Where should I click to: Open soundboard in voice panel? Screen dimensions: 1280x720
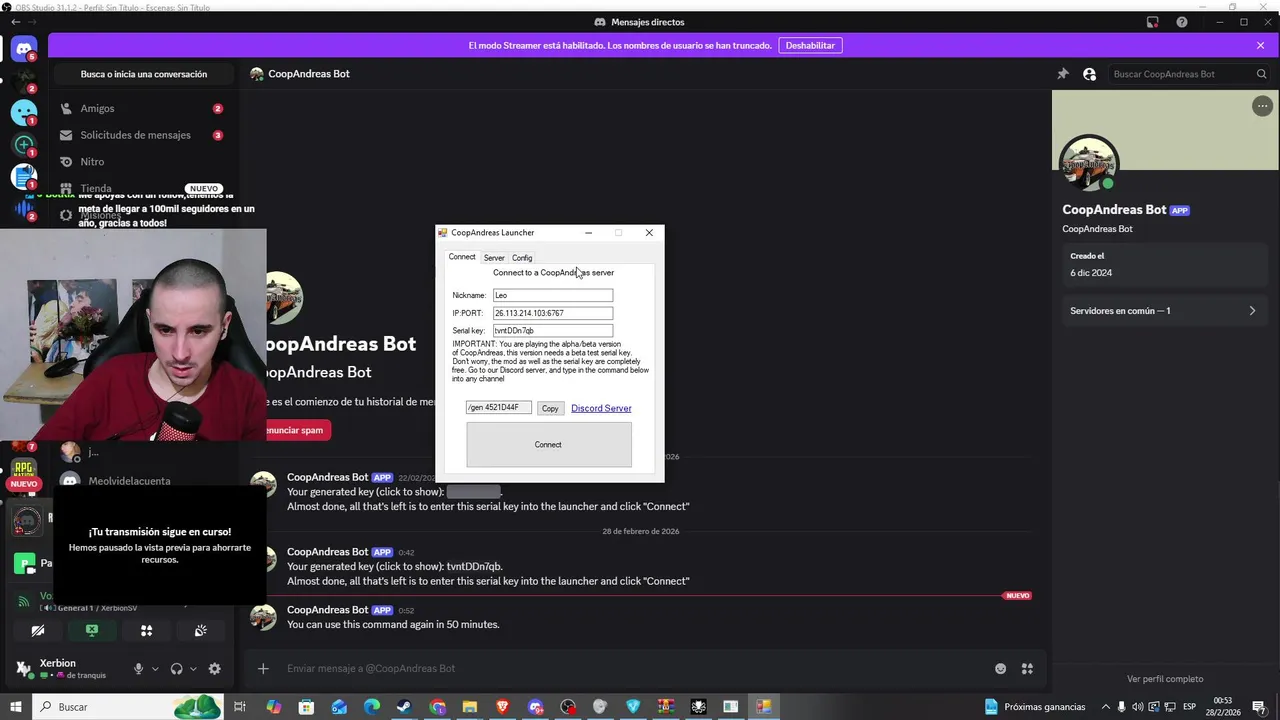pyautogui.click(x=200, y=631)
